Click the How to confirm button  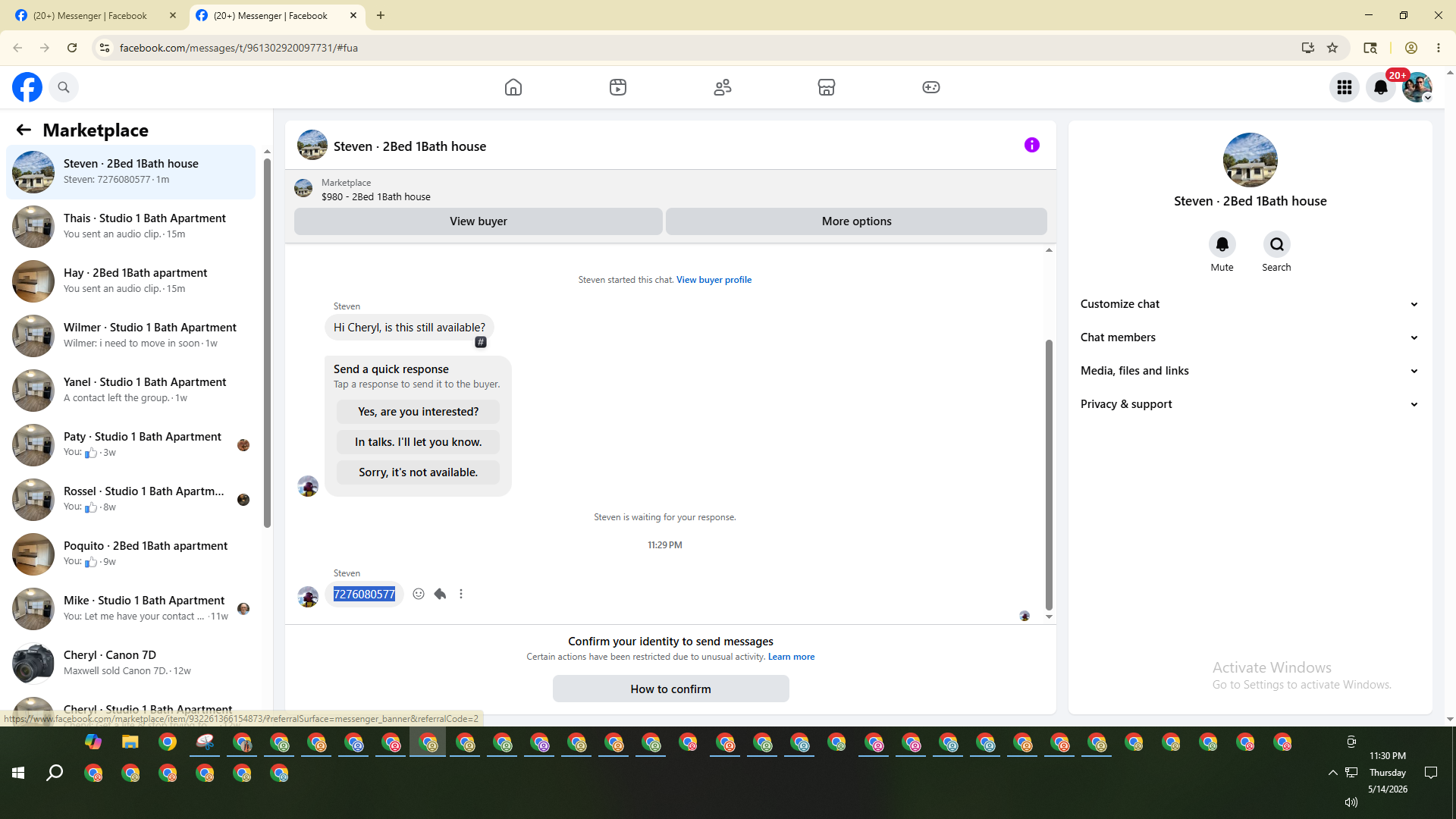tap(671, 689)
